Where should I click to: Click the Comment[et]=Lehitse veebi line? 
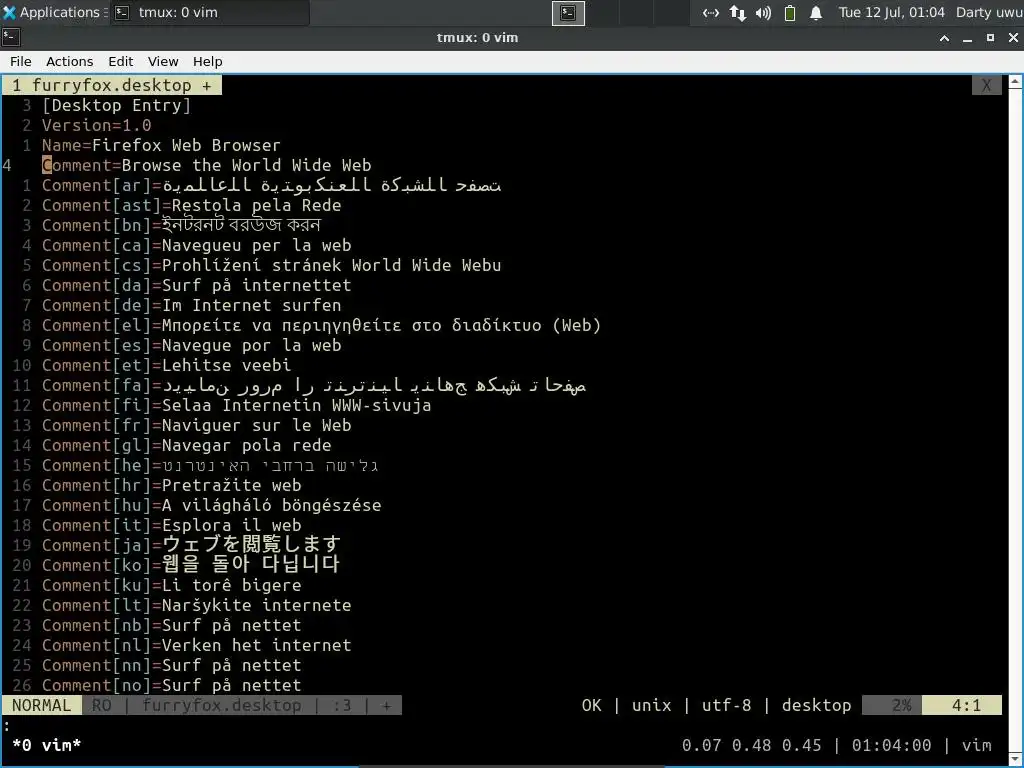pyautogui.click(x=167, y=365)
